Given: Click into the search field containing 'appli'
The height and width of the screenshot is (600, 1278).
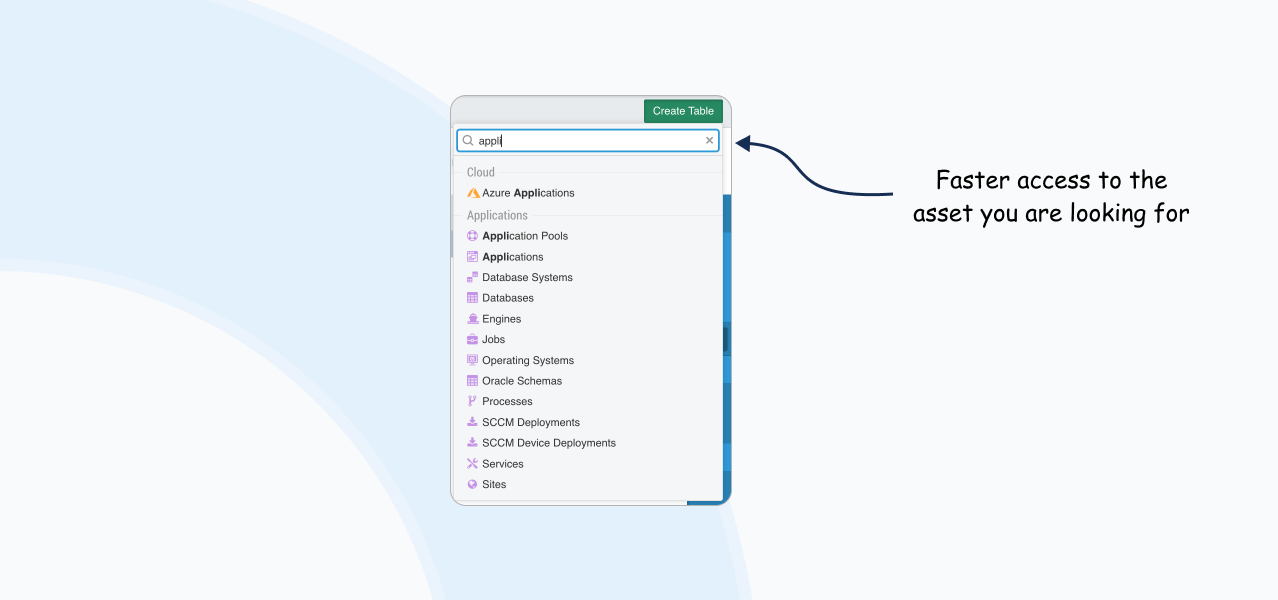Looking at the screenshot, I should (x=588, y=141).
